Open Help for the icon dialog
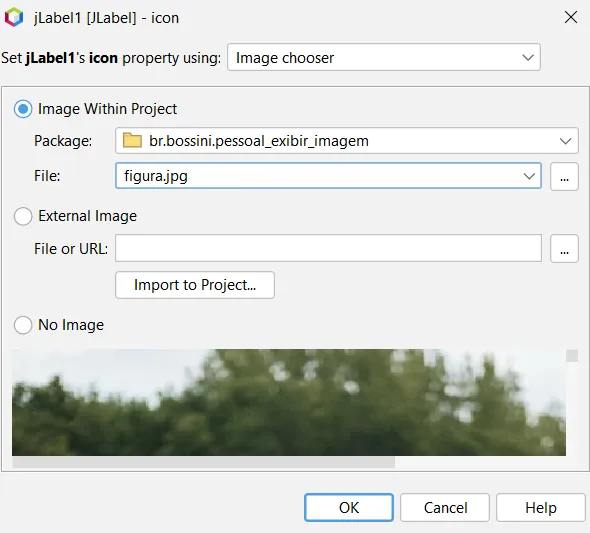 point(541,507)
